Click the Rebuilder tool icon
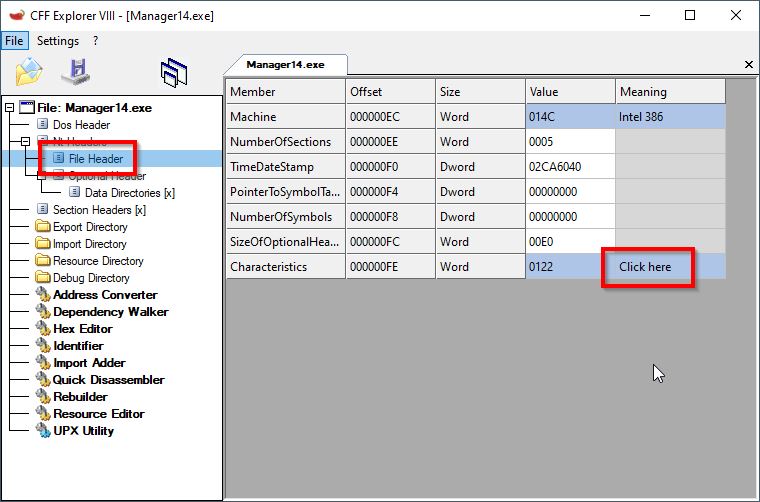 43,396
